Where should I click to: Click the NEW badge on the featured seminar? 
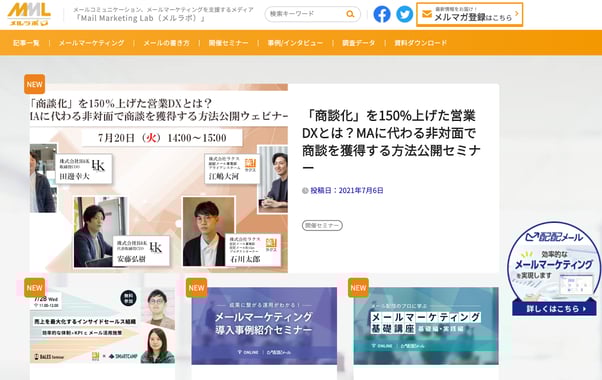click(35, 84)
